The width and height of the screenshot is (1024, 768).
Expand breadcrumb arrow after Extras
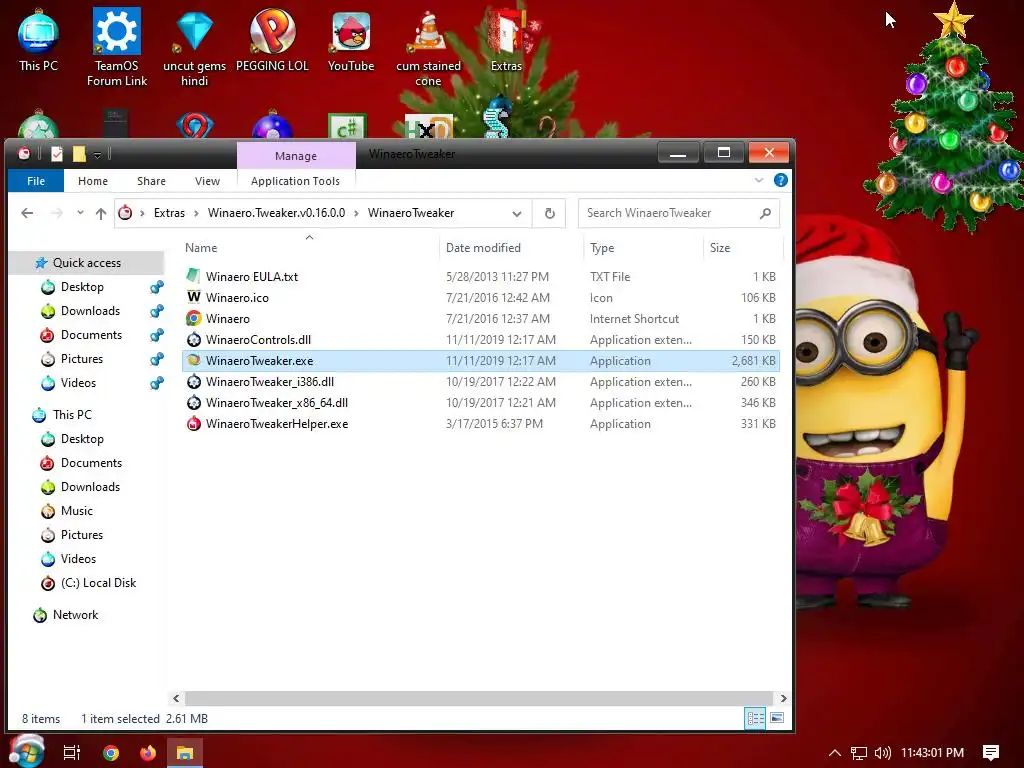click(196, 213)
